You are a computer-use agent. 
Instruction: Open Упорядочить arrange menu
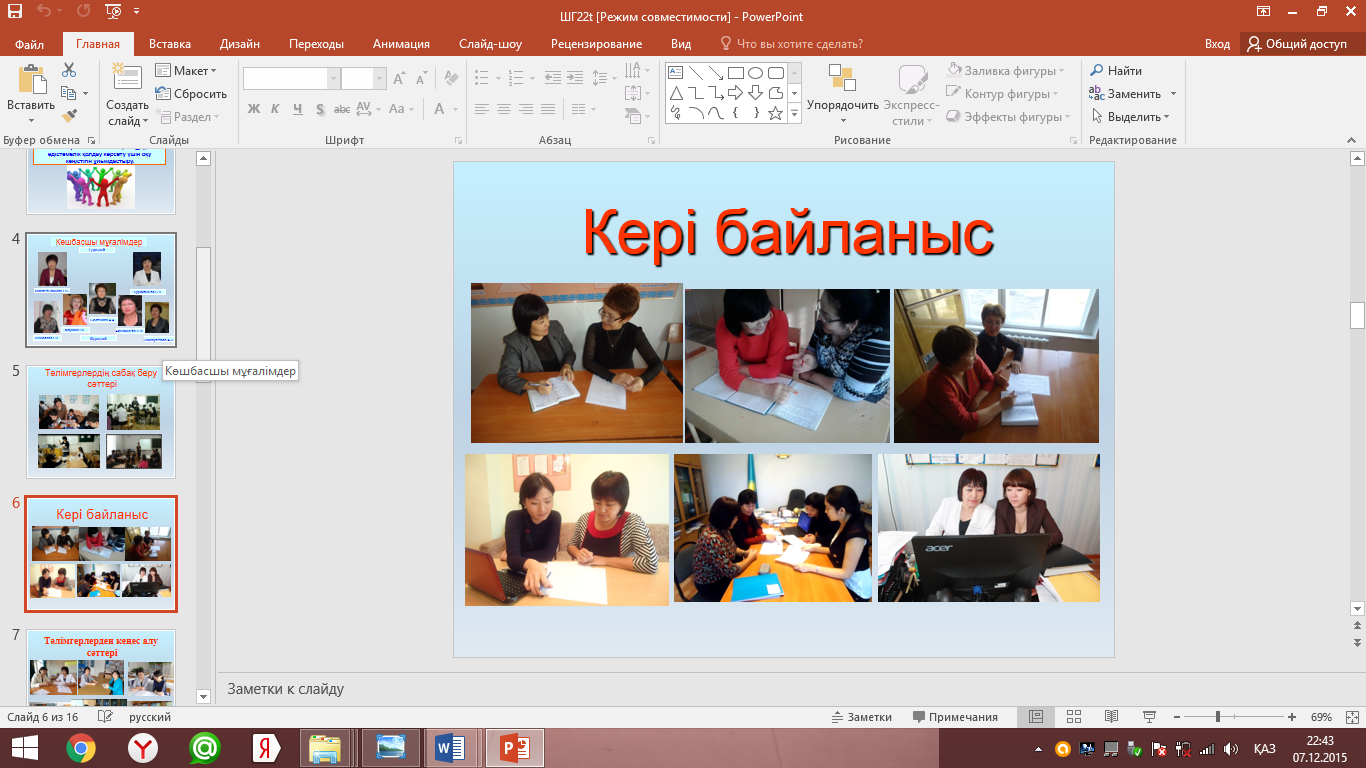tap(843, 95)
